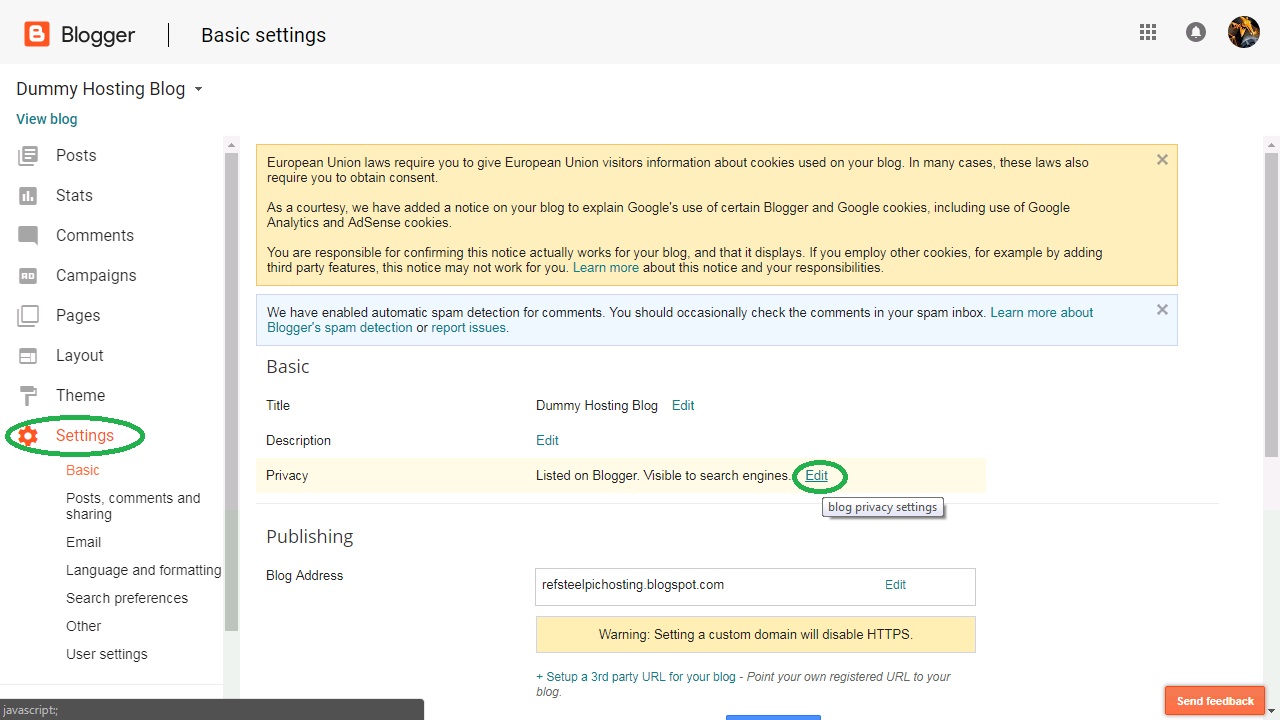Open Search preferences settings
Screen dimensions: 1280x720
pos(127,598)
